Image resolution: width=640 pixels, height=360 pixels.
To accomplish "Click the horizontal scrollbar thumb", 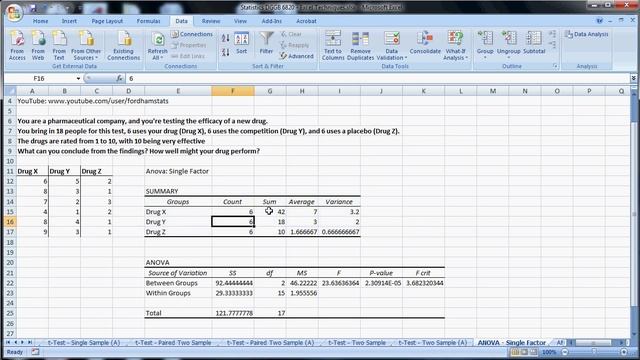I will pyautogui.click(x=594, y=343).
